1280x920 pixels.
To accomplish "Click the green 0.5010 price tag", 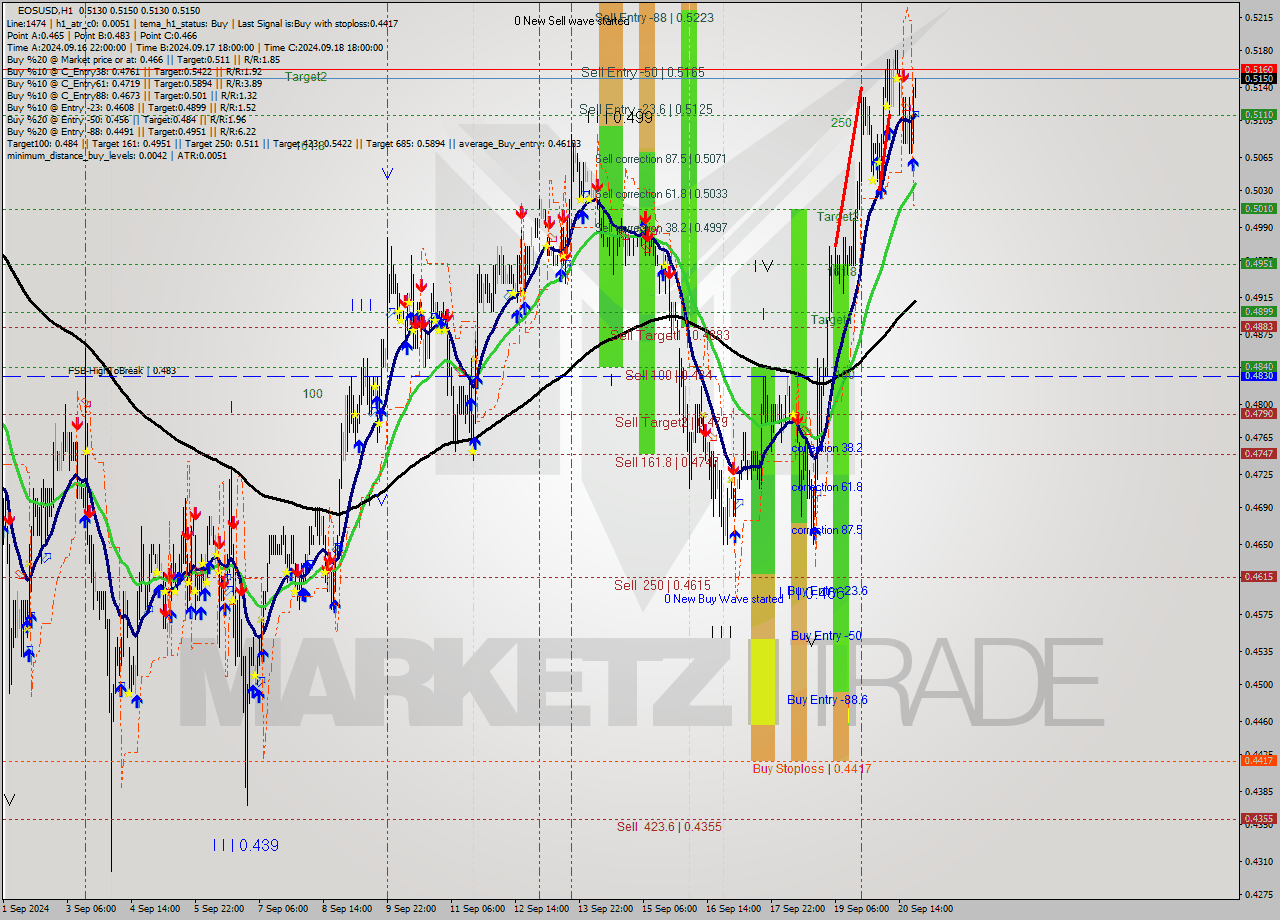I will point(1258,209).
